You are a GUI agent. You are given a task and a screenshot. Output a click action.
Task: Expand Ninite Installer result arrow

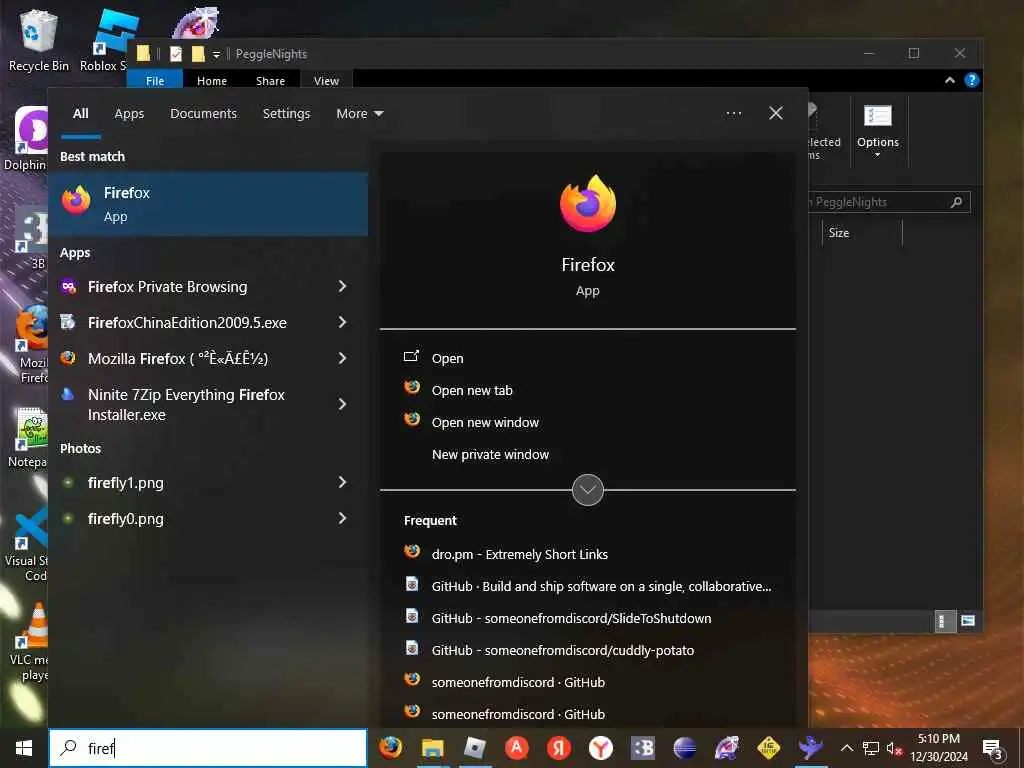(x=342, y=404)
